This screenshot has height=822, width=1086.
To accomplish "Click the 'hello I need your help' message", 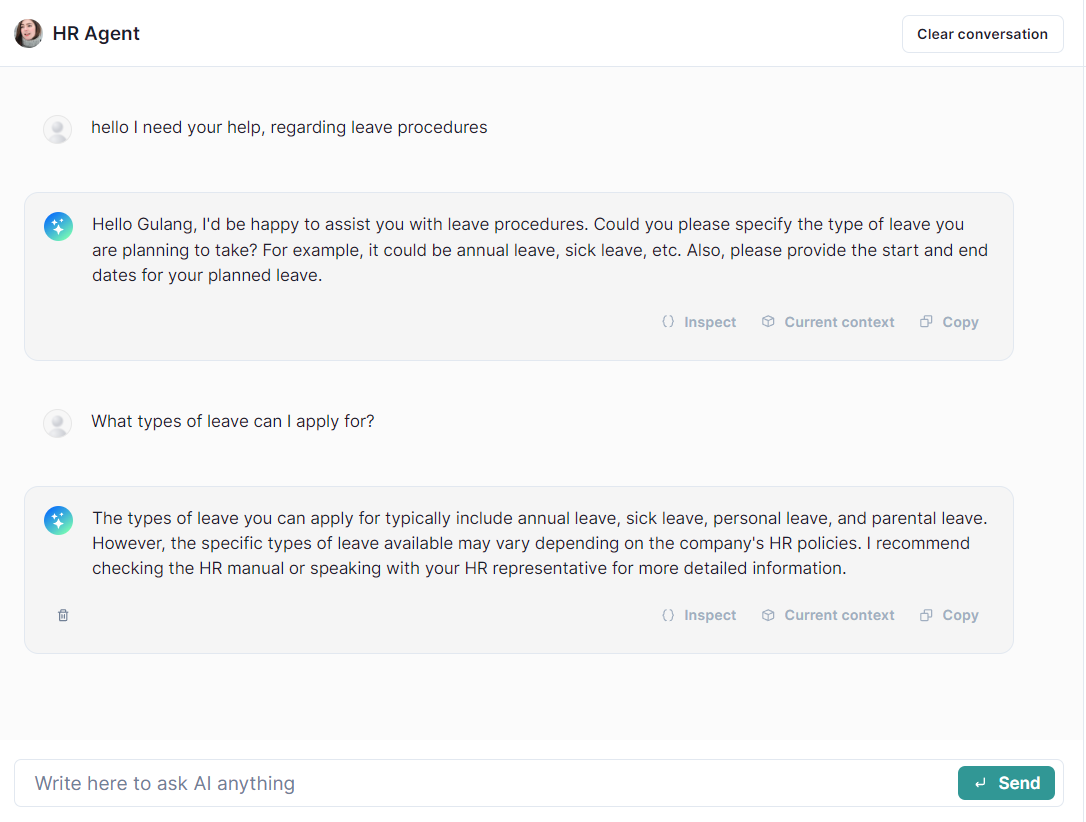I will 289,128.
